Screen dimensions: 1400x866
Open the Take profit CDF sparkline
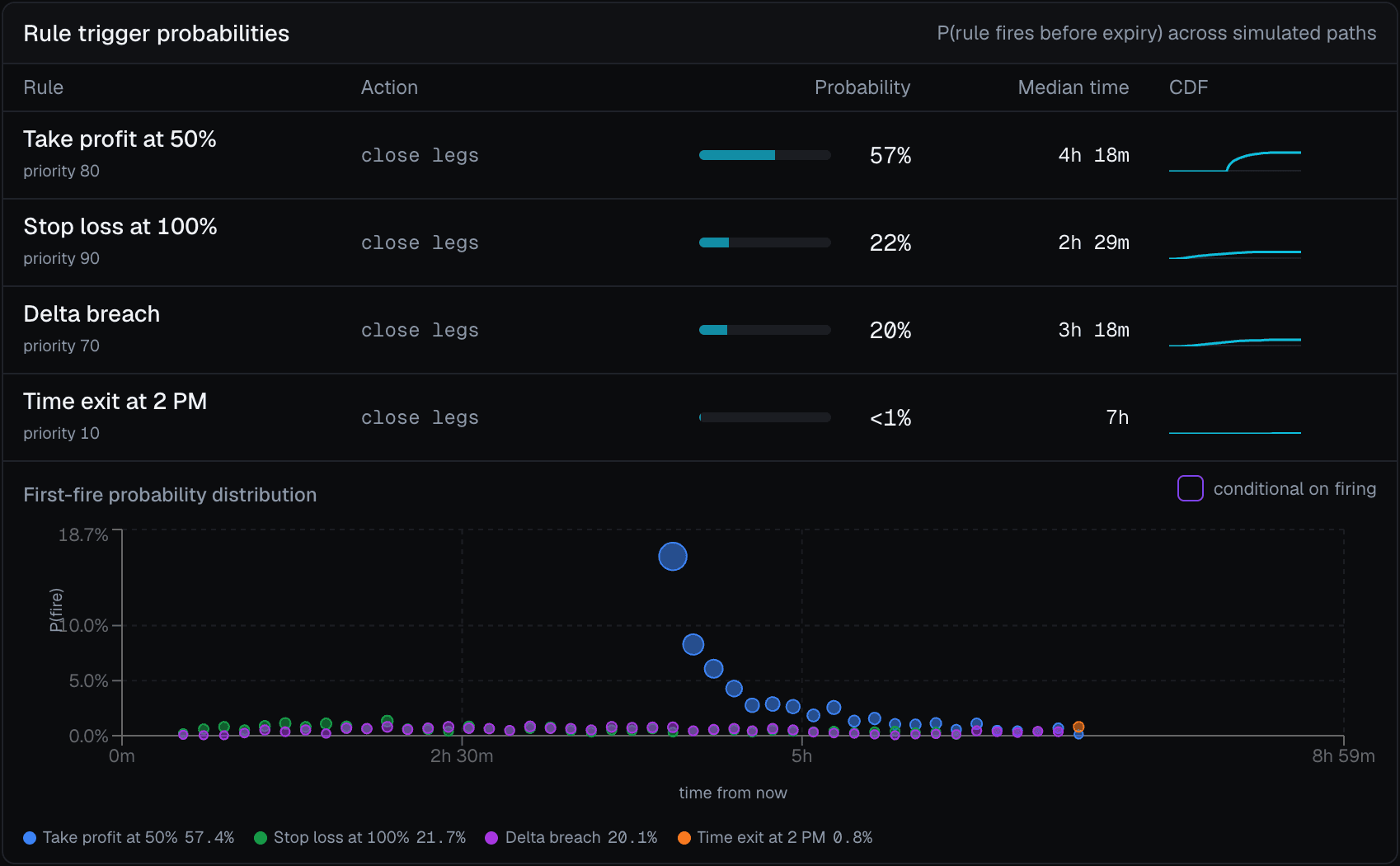(1235, 161)
